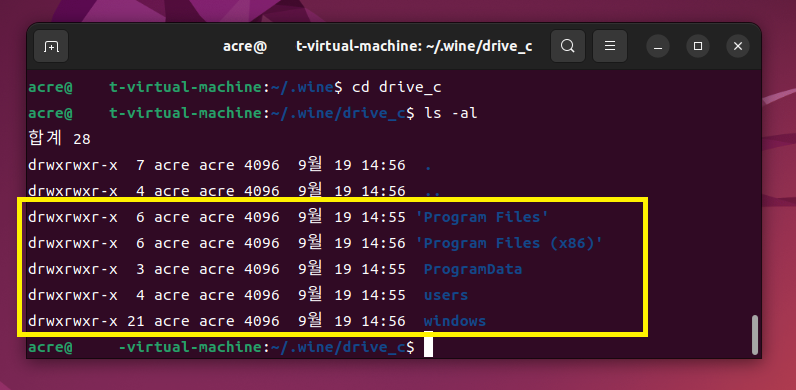The image size is (796, 390).
Task: Click the time 14:56 in windows row
Action: (383, 321)
